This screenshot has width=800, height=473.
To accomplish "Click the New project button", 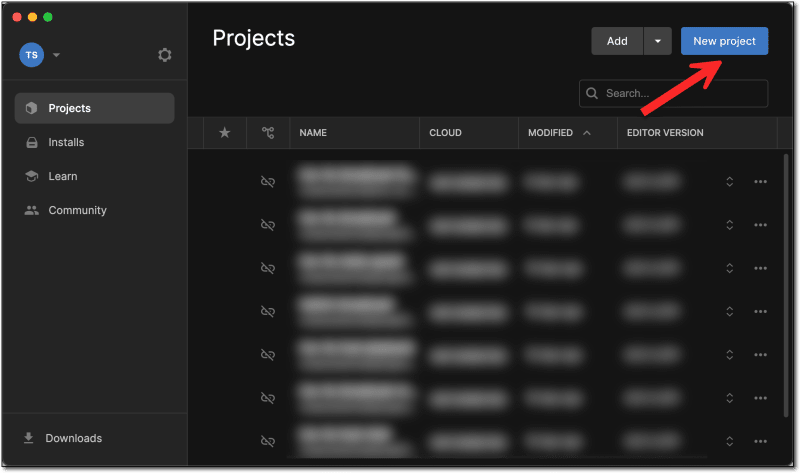I will pos(724,41).
